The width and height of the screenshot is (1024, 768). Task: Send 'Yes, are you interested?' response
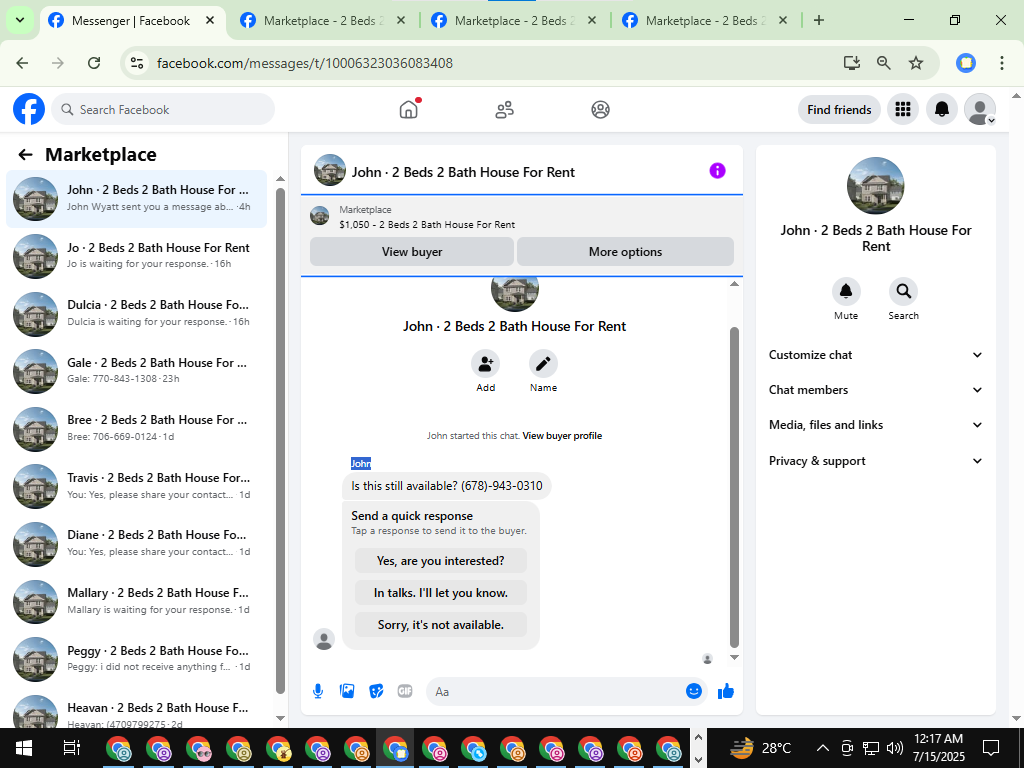coord(441,561)
